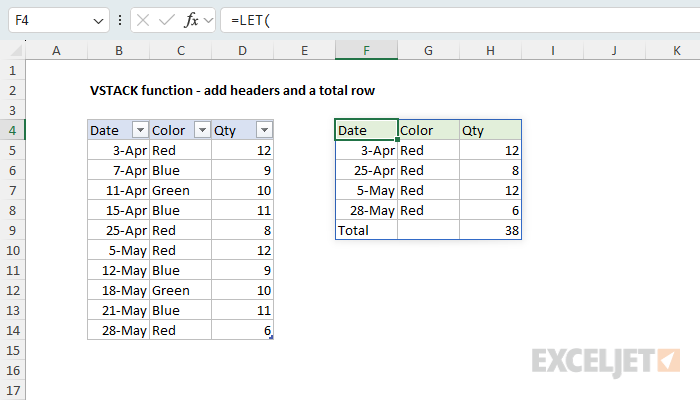Click the Qty value 8 in column H
This screenshot has height=400, width=700.
coord(490,171)
